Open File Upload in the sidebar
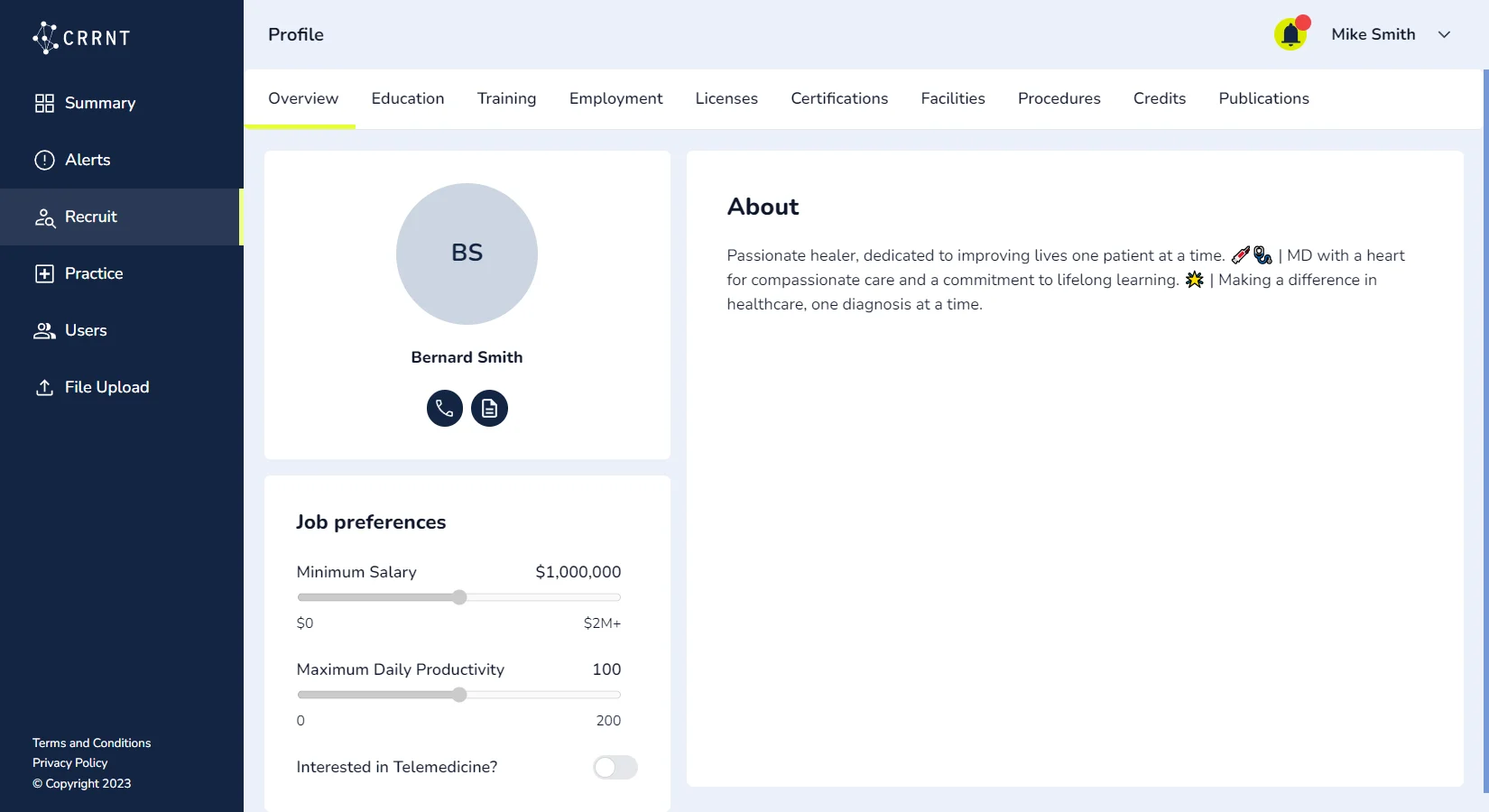Viewport: 1489px width, 812px height. point(106,387)
